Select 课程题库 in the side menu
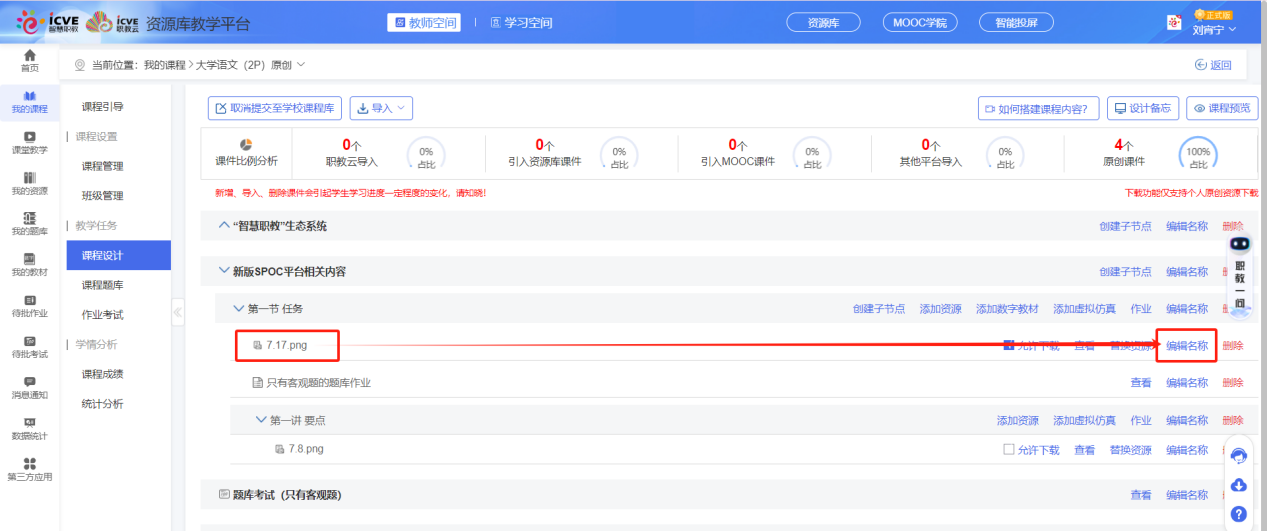This screenshot has height=531, width=1267. tap(103, 285)
